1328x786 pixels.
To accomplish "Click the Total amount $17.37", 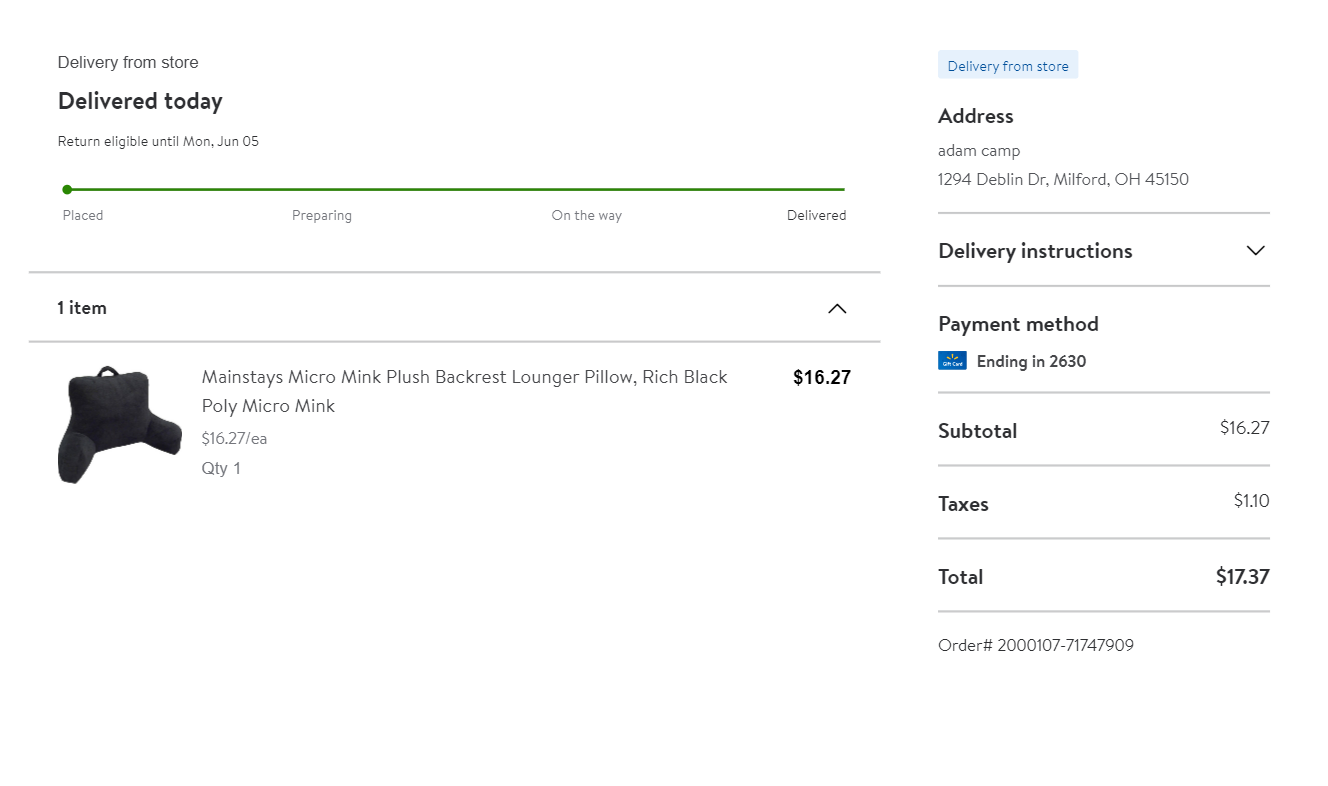I will point(1242,576).
